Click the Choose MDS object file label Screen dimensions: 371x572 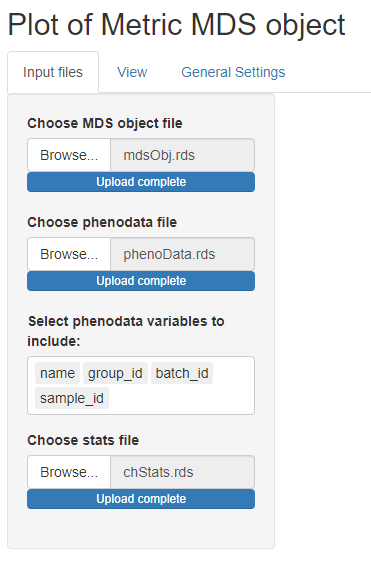click(105, 123)
